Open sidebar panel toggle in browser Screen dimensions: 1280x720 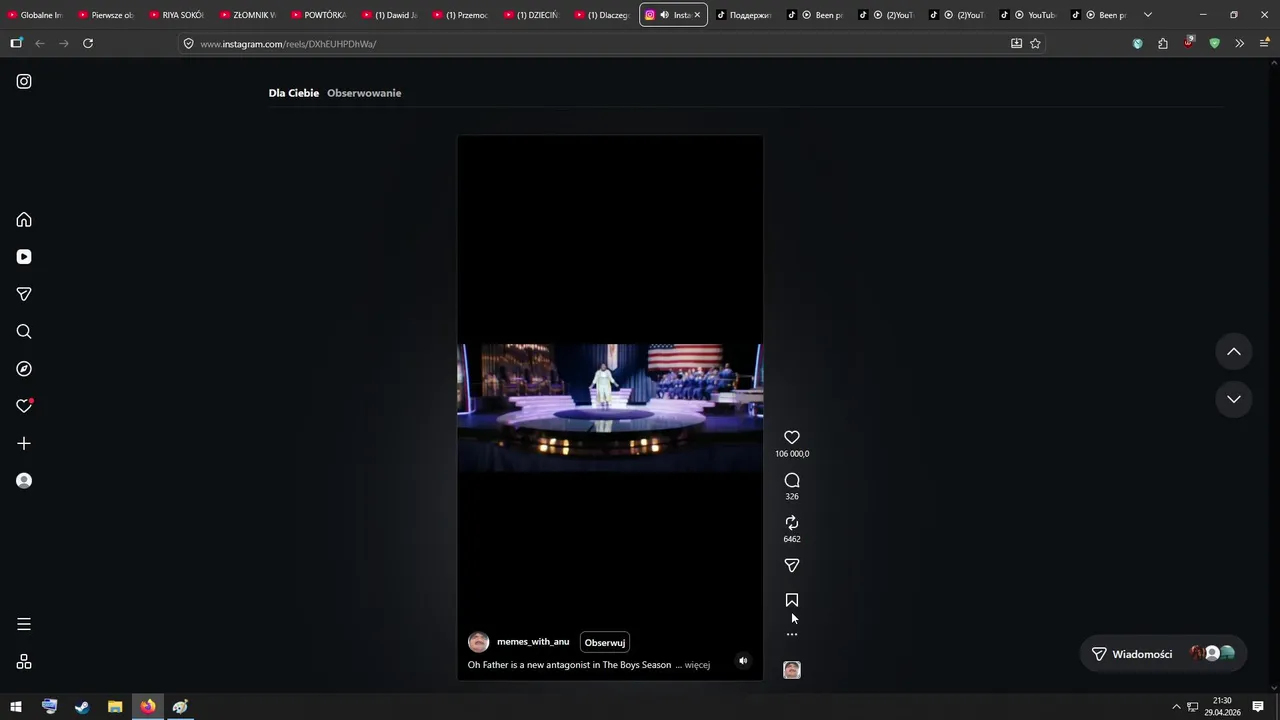click(x=16, y=44)
